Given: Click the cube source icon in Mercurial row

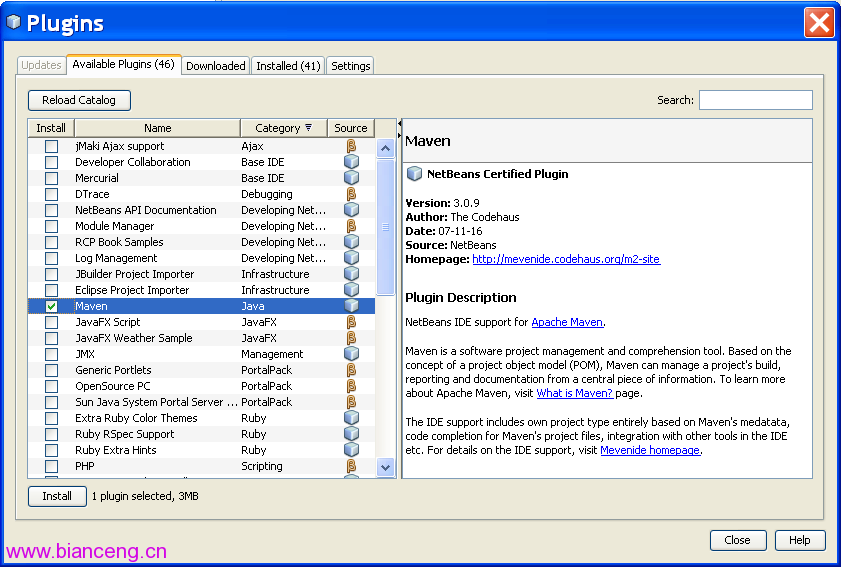Looking at the screenshot, I should point(351,178).
